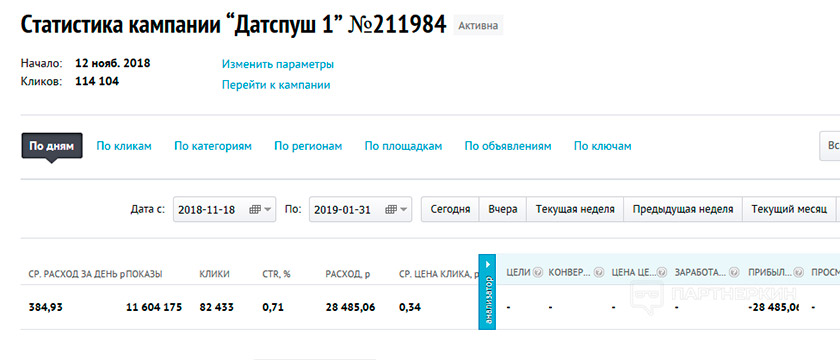Click the help icon next to ЦЕНА ЦЕ... column
Screen dimensions: 840x360
point(663,272)
